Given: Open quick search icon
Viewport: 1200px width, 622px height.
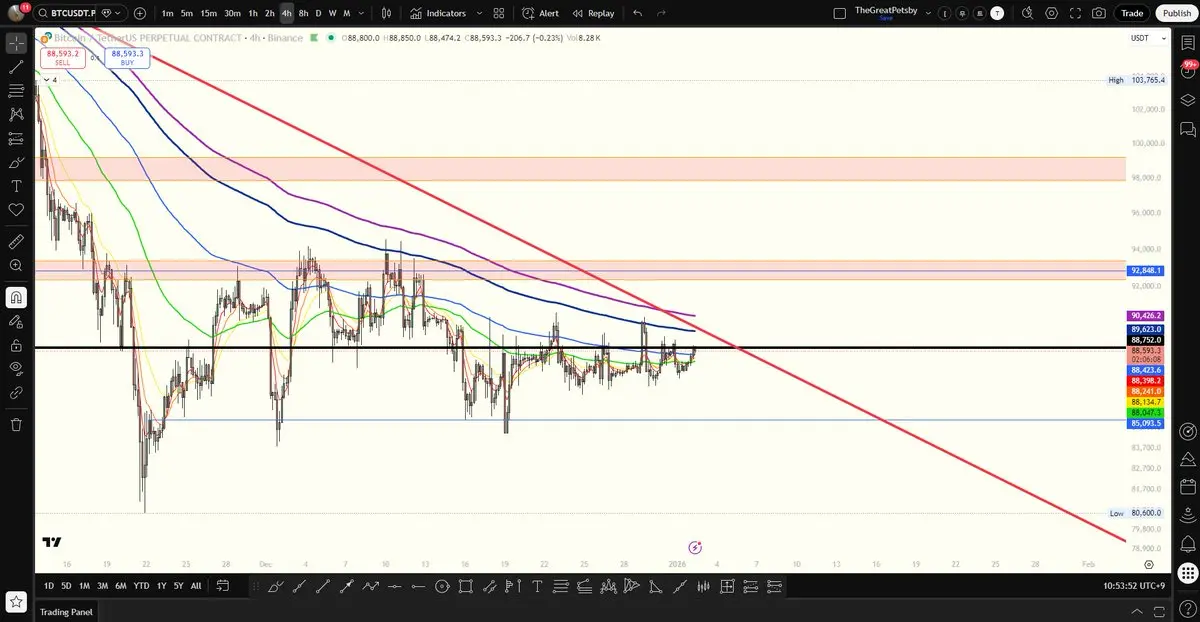Looking at the screenshot, I should pos(1026,13).
